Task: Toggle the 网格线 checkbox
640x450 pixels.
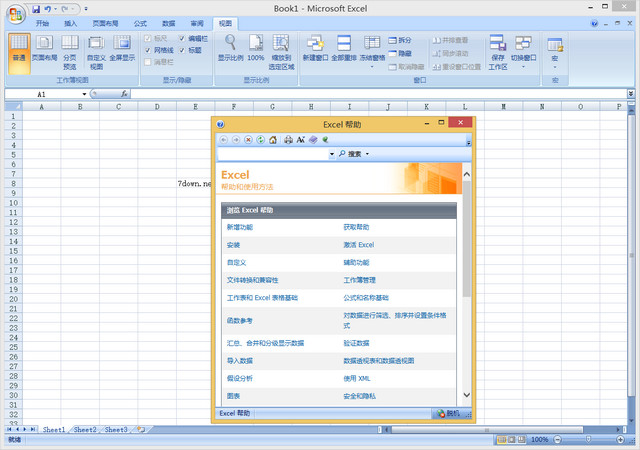Action: [x=148, y=49]
